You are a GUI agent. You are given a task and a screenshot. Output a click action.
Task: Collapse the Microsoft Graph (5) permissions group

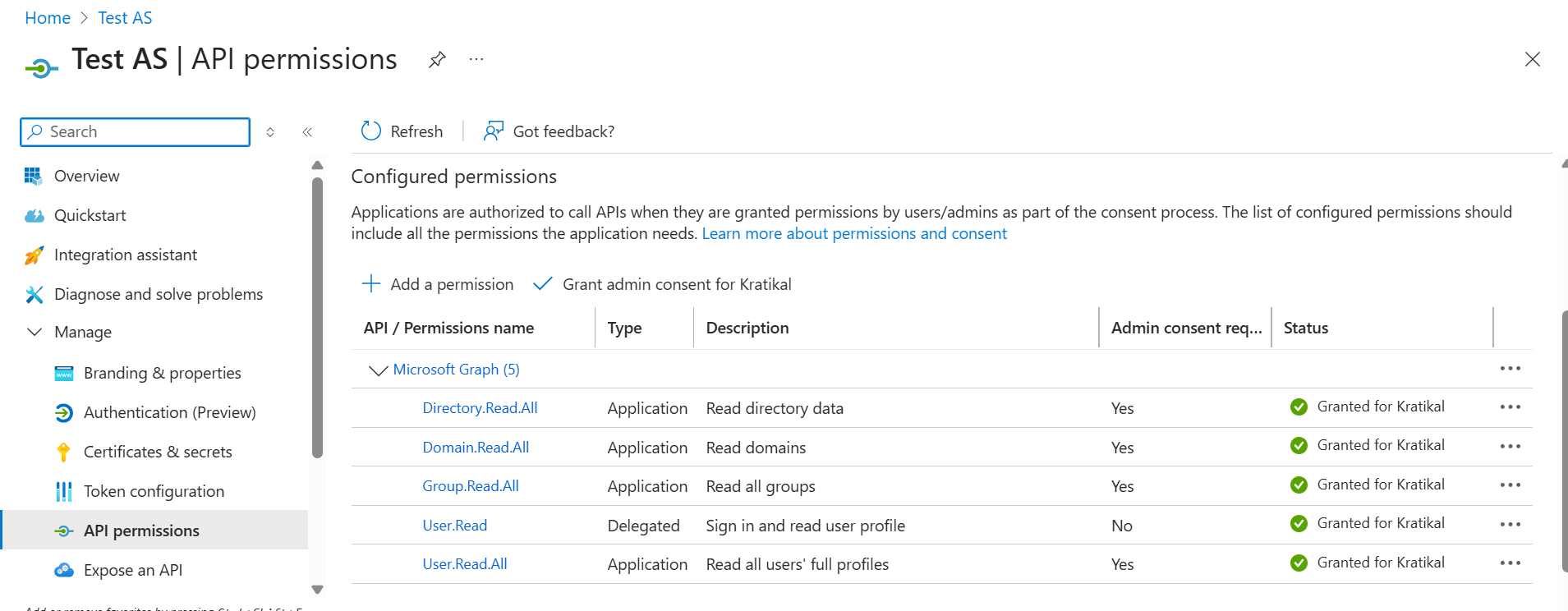378,370
